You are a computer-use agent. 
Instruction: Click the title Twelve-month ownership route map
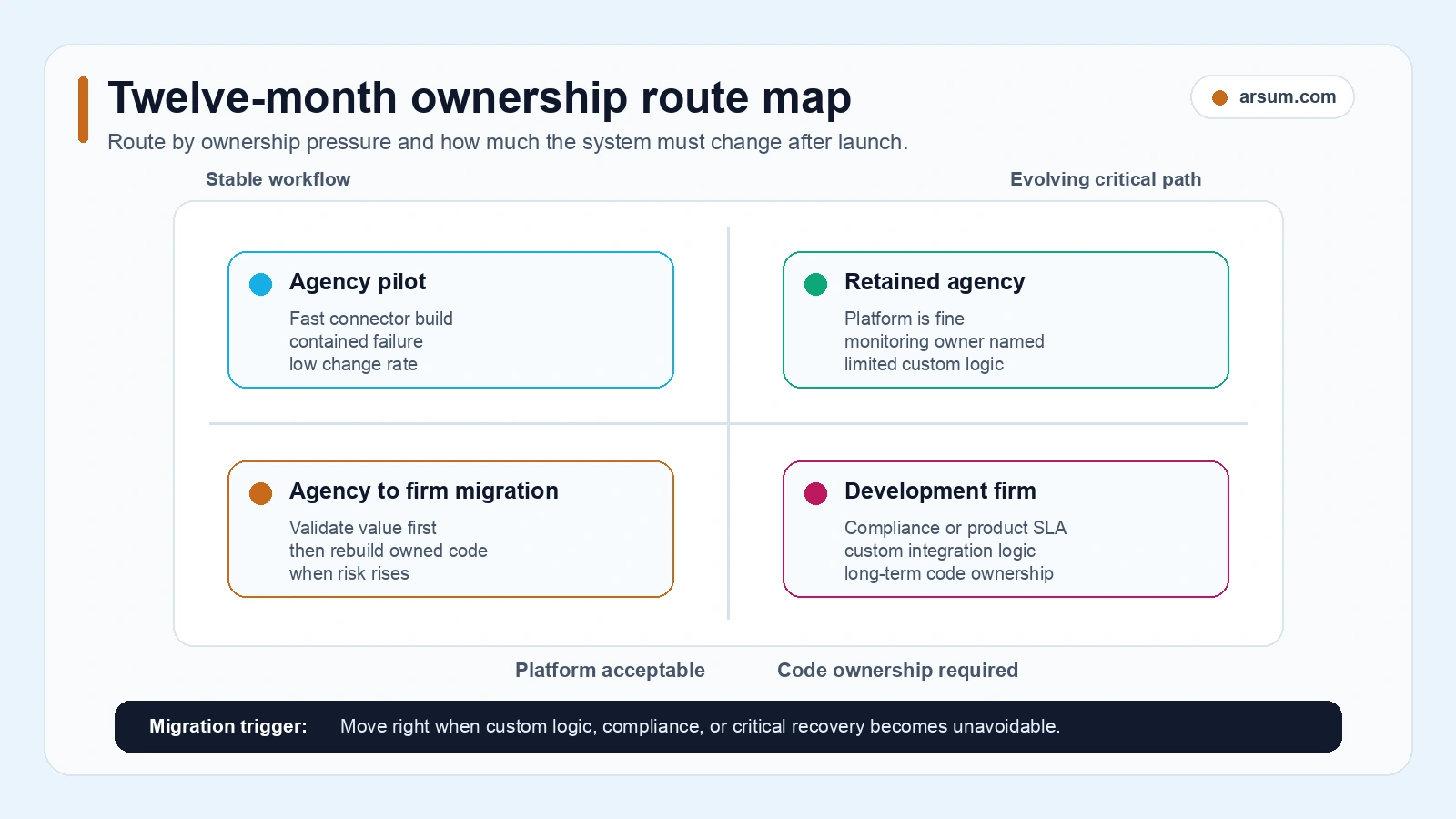480,97
